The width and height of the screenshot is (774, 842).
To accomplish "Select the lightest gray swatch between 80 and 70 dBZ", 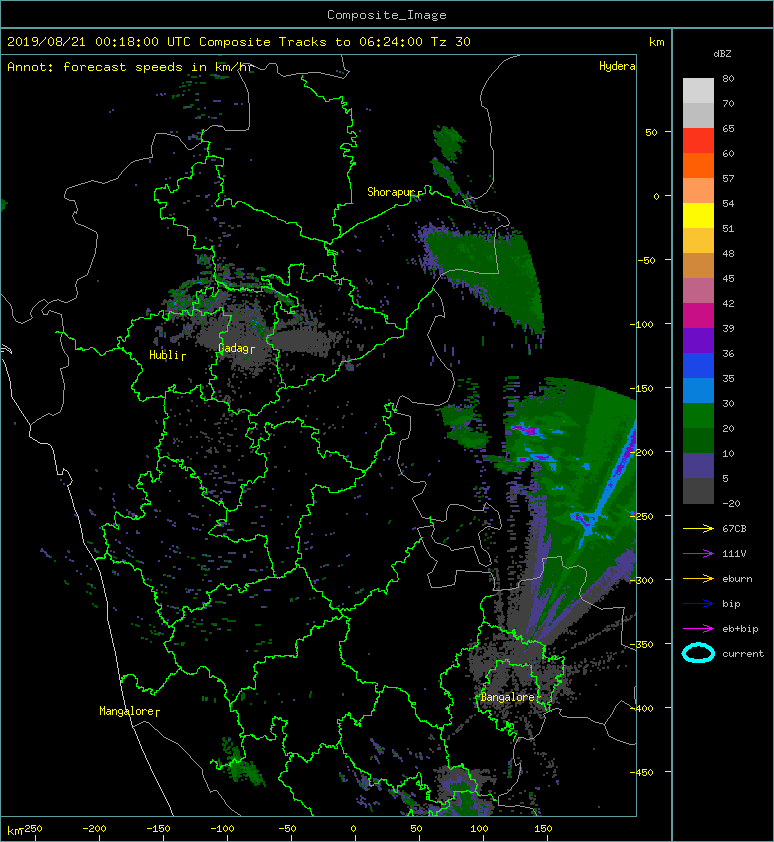I will (x=698, y=91).
